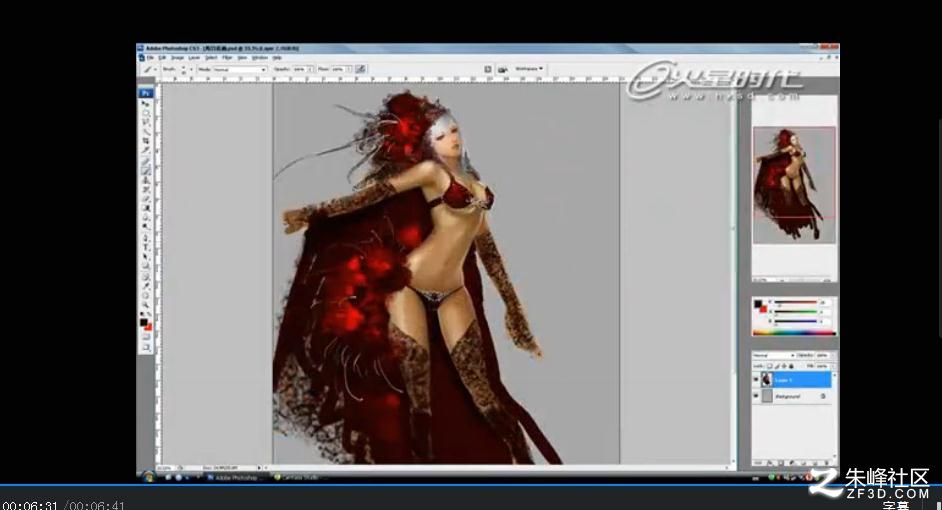Open the Filter menu

[x=227, y=58]
